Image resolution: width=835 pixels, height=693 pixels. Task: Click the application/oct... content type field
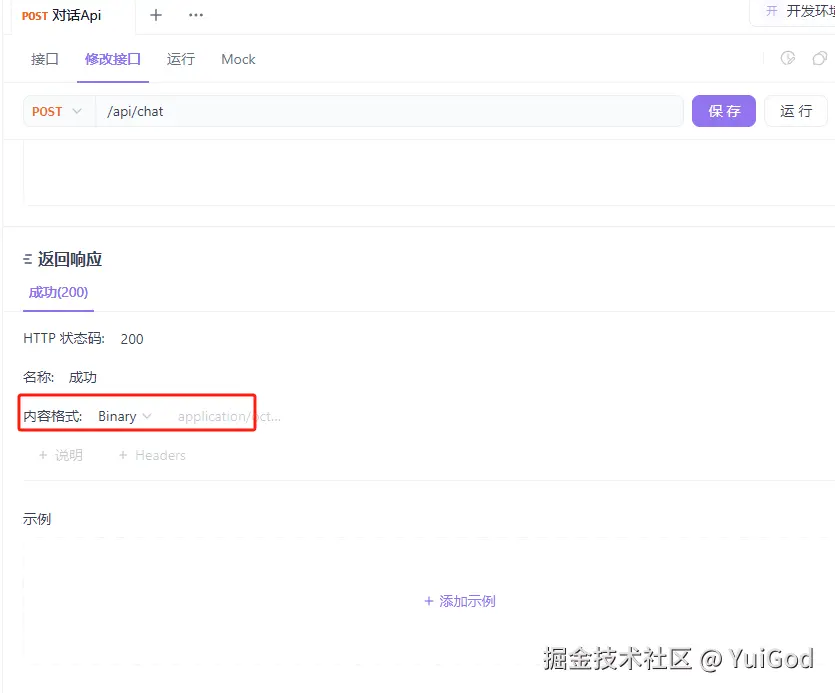coord(229,416)
